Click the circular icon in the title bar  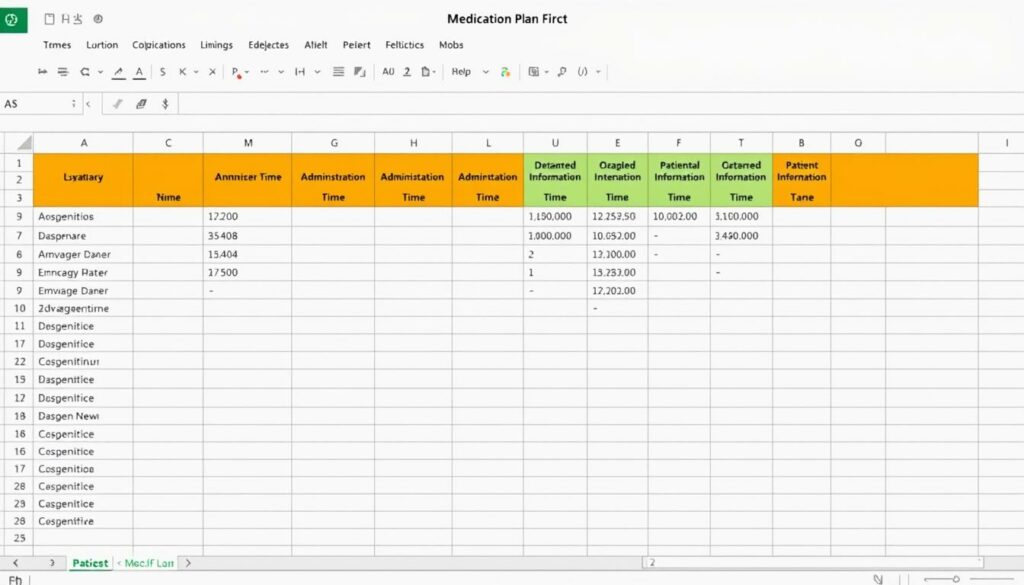[x=98, y=20]
